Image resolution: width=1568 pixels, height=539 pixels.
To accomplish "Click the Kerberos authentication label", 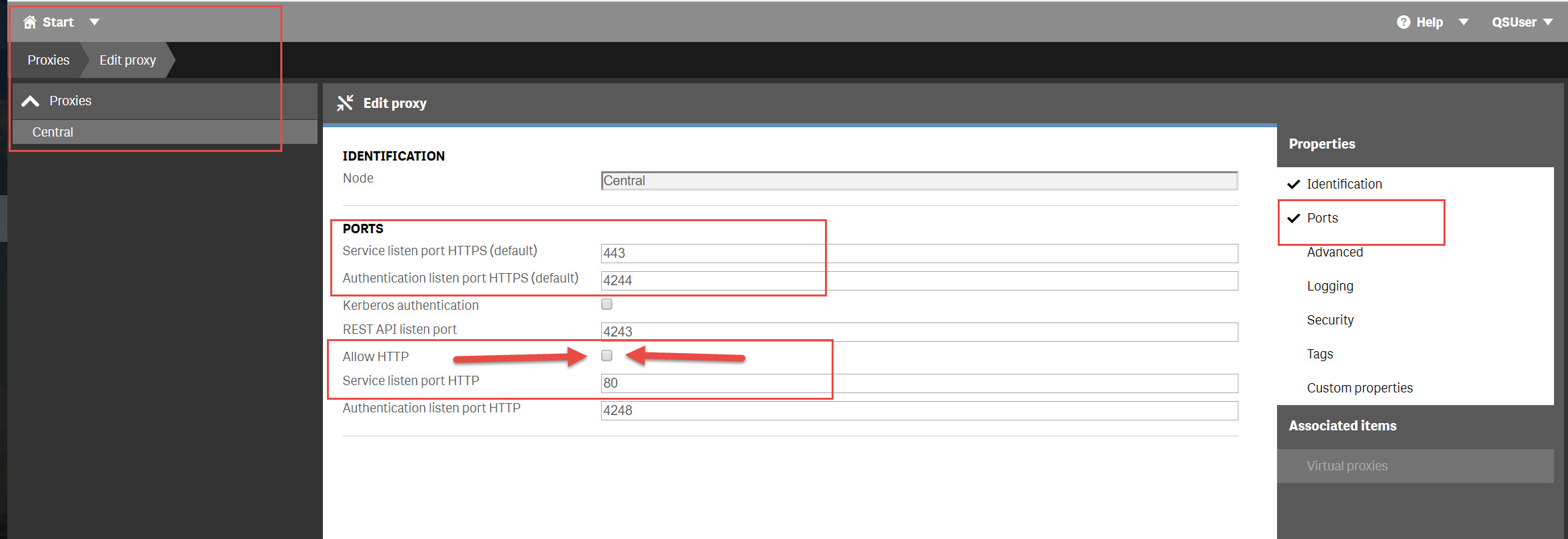I will (411, 305).
